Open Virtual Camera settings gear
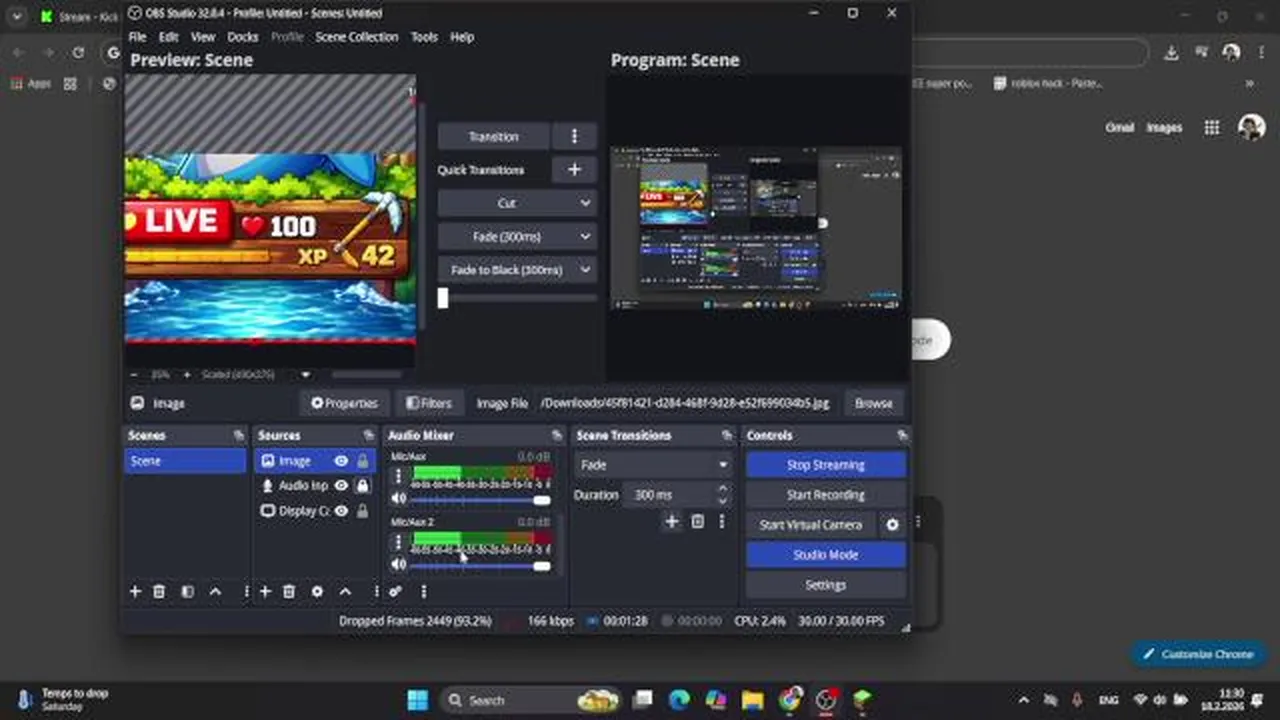This screenshot has width=1280, height=720. tap(892, 525)
